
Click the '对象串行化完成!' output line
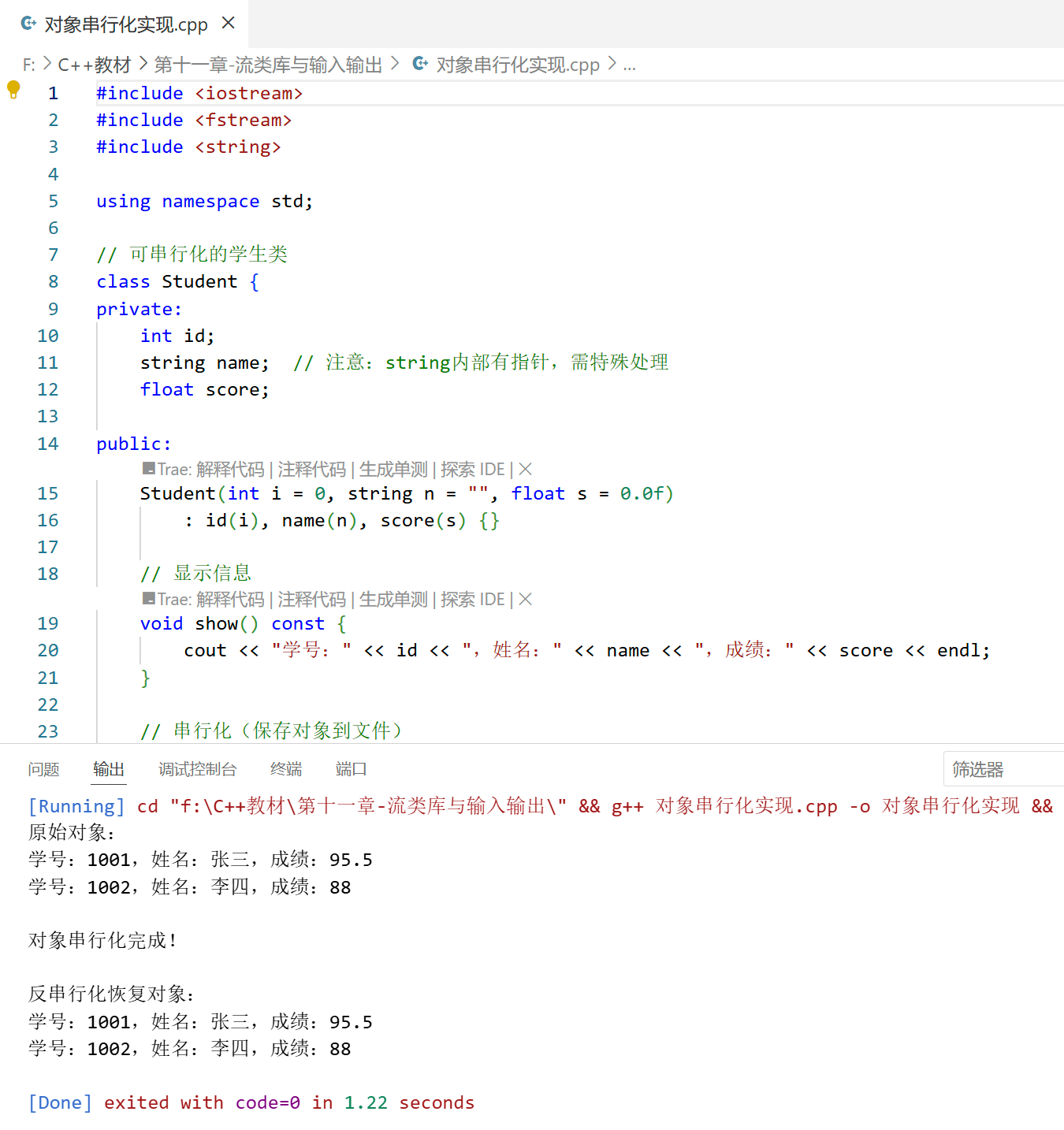click(x=102, y=940)
